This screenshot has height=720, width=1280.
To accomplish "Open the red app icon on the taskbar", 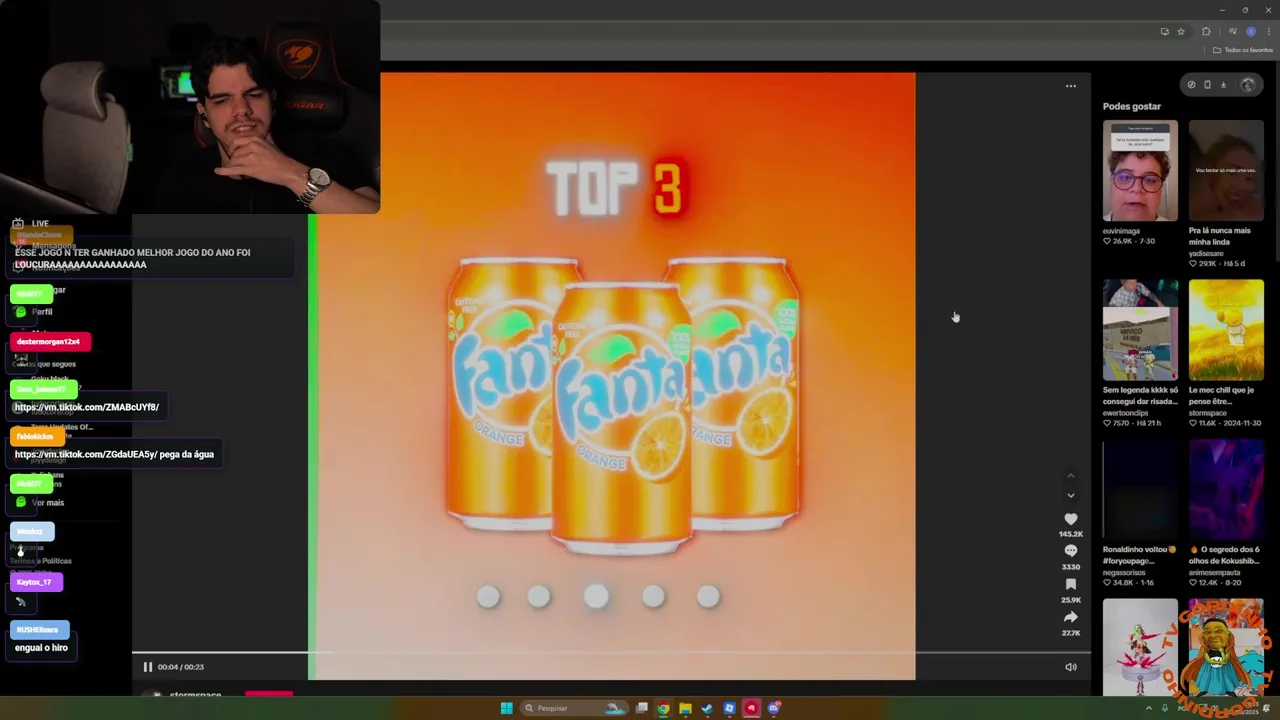I will tap(751, 708).
